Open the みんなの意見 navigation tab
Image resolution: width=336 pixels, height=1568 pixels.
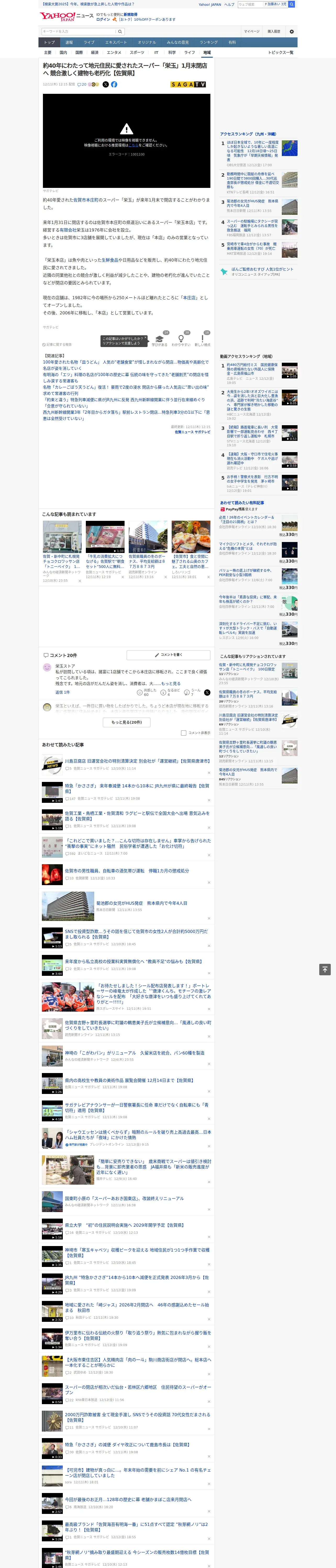click(177, 43)
